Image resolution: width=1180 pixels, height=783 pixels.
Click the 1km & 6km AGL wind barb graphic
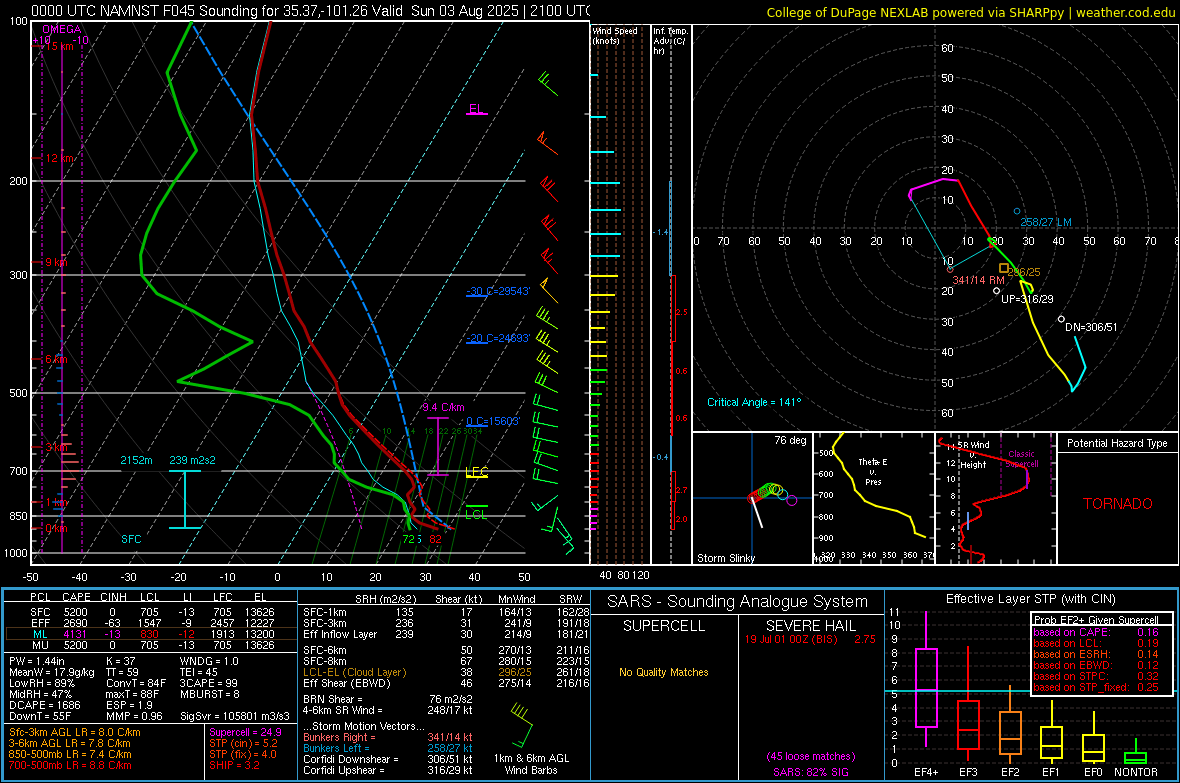521,723
